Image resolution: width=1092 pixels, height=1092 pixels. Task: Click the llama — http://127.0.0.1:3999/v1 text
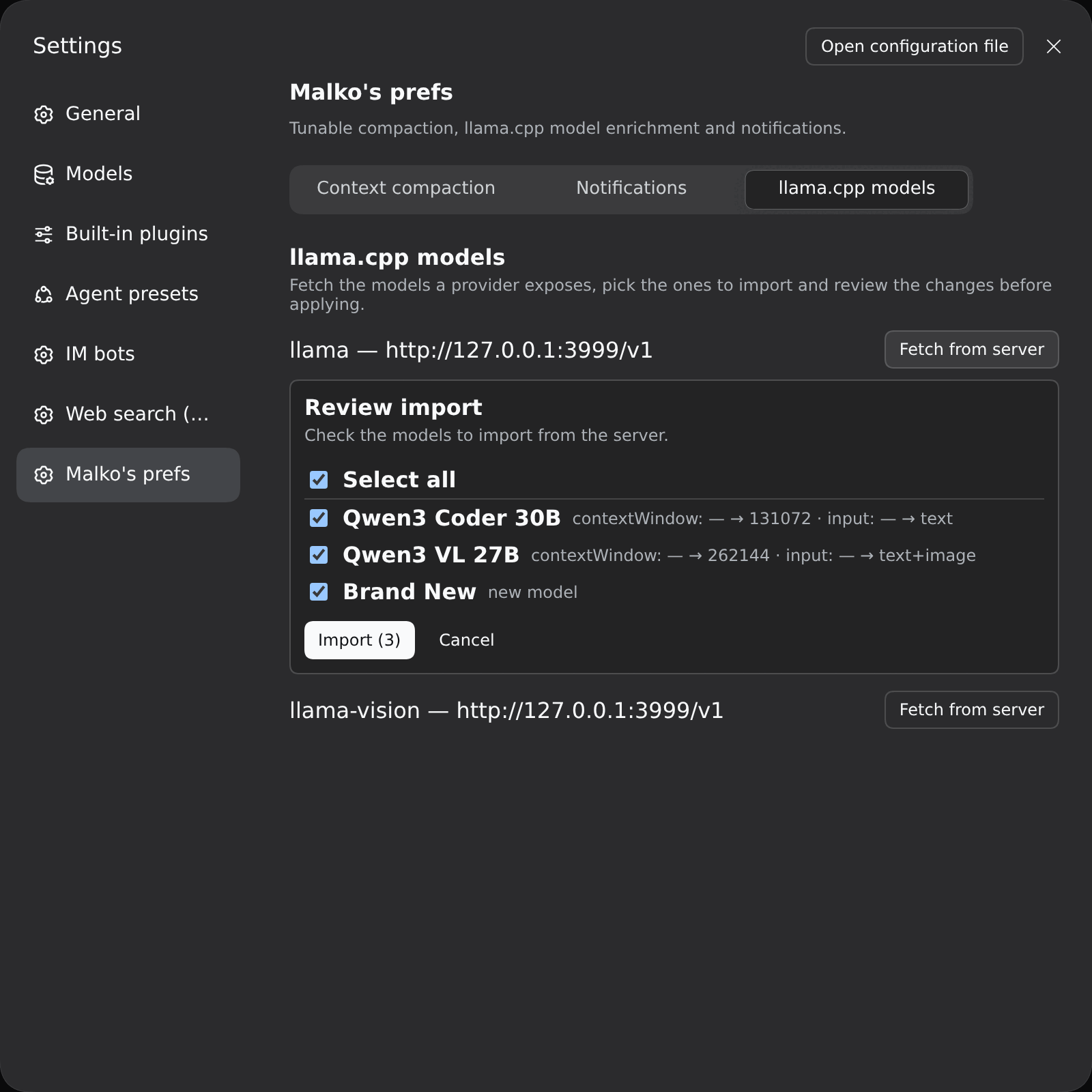coord(471,350)
